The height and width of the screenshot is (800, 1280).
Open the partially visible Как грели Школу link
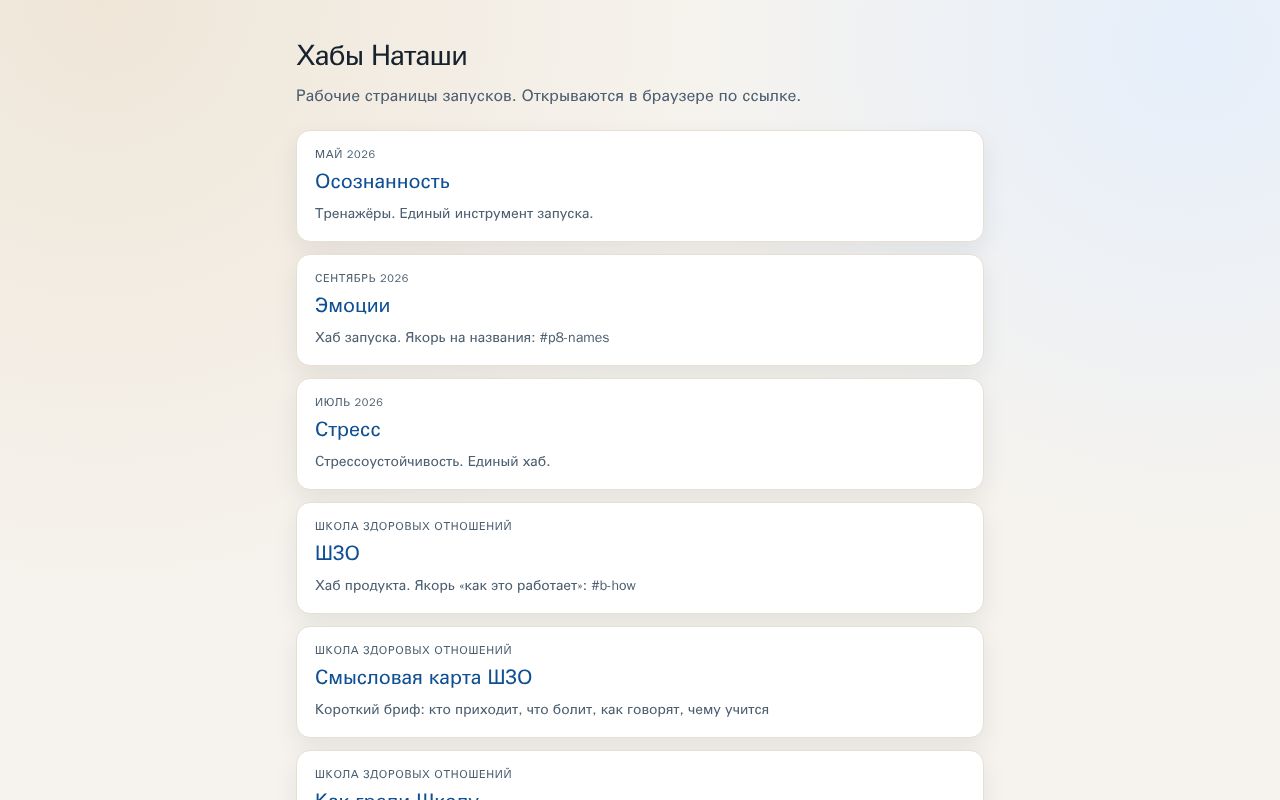(x=396, y=795)
